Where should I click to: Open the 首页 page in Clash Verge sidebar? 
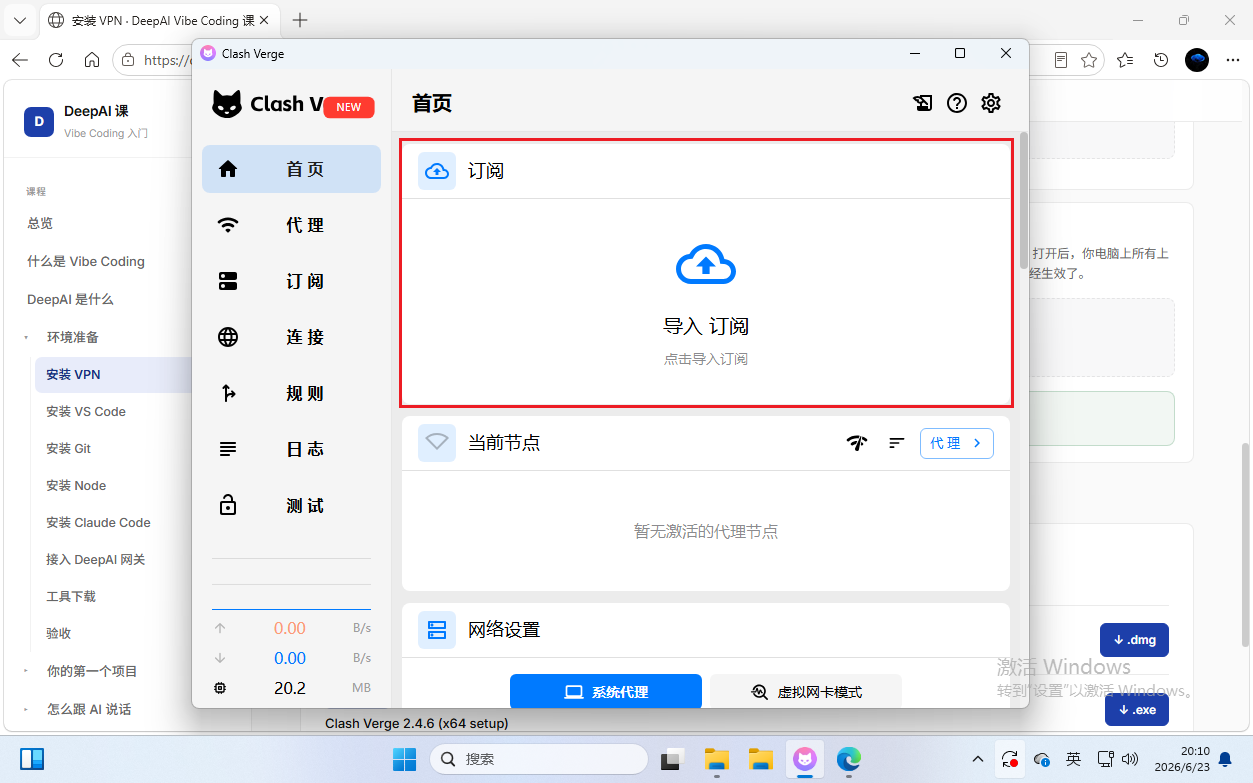tap(291, 169)
